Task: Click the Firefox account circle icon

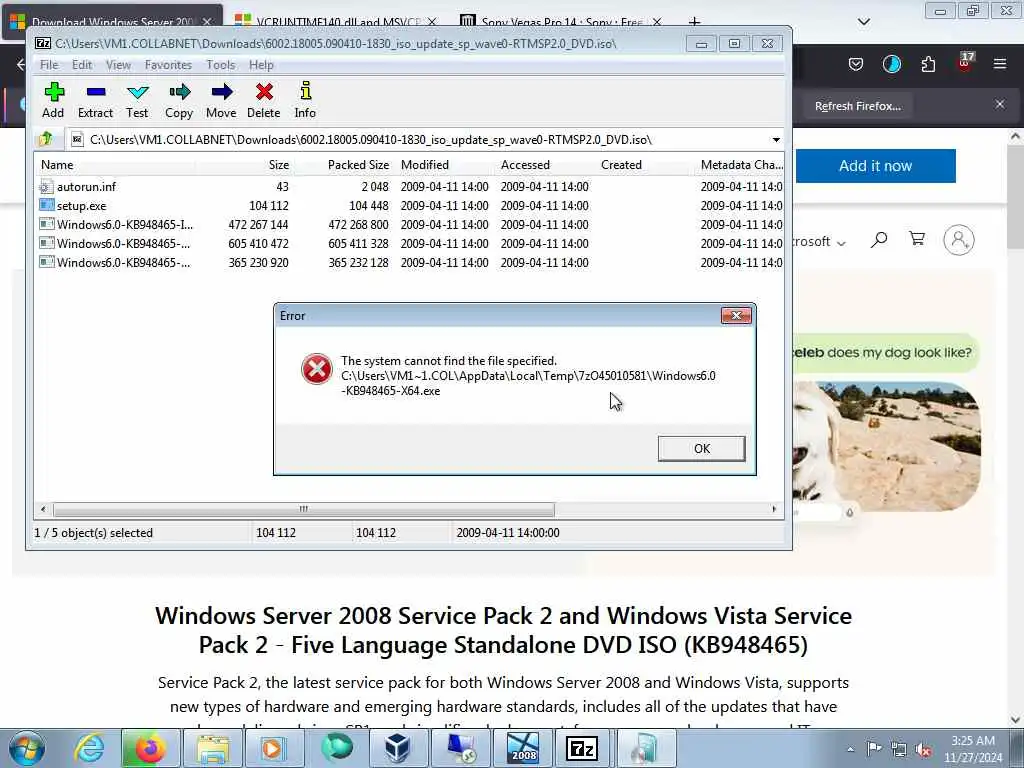Action: click(x=891, y=64)
